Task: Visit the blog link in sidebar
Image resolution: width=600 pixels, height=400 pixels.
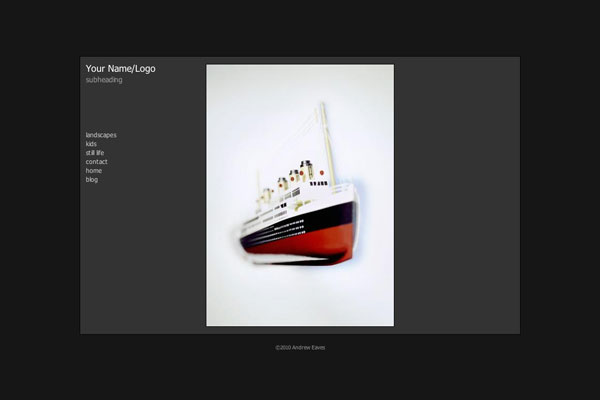Action: click(91, 180)
